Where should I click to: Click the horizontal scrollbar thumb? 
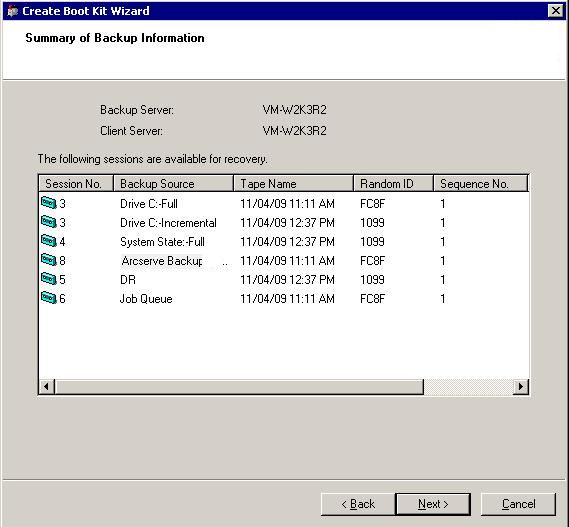[x=239, y=387]
